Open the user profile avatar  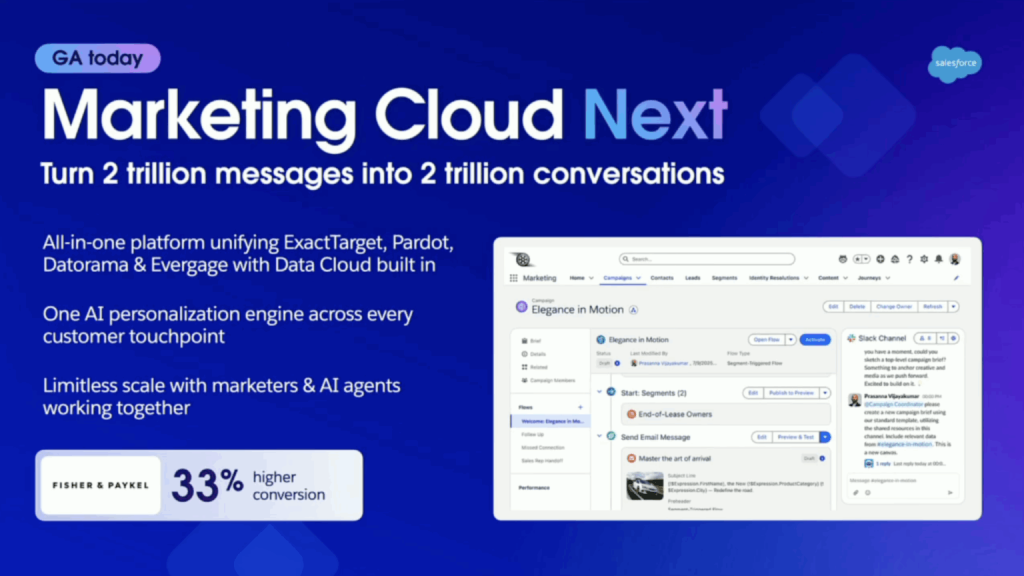(x=955, y=259)
